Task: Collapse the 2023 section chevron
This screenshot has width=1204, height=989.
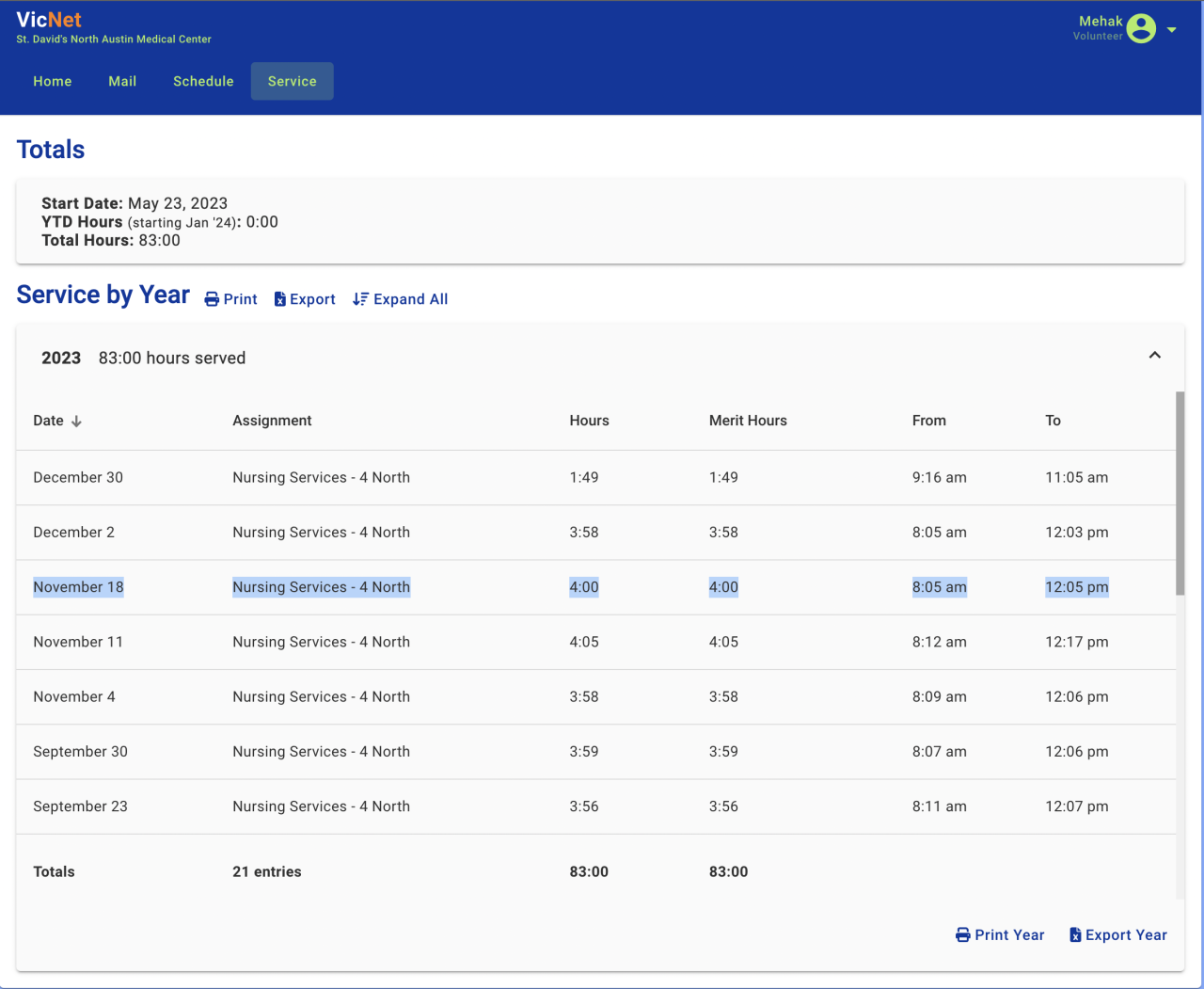Action: pos(1154,356)
